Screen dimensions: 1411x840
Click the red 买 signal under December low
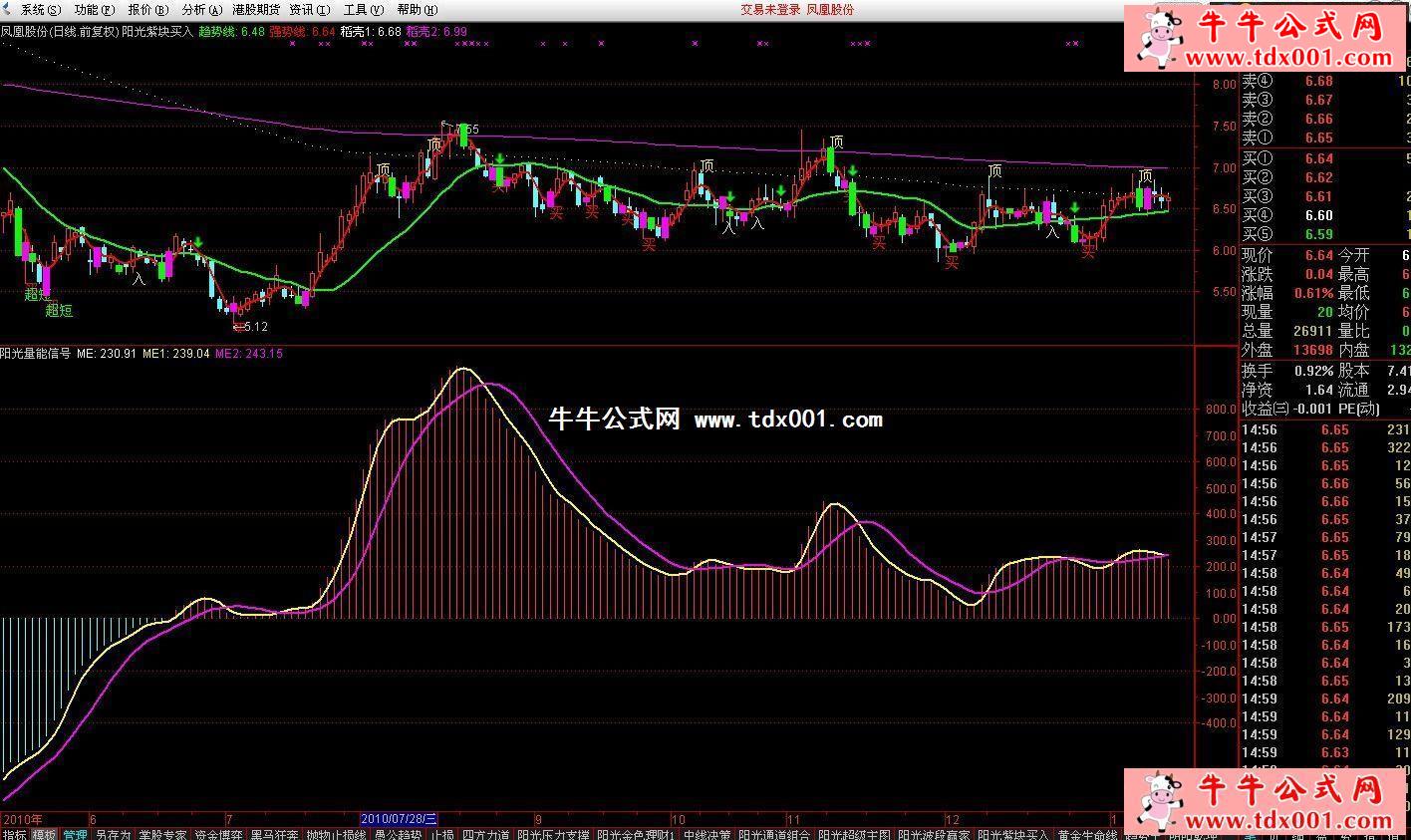click(952, 262)
